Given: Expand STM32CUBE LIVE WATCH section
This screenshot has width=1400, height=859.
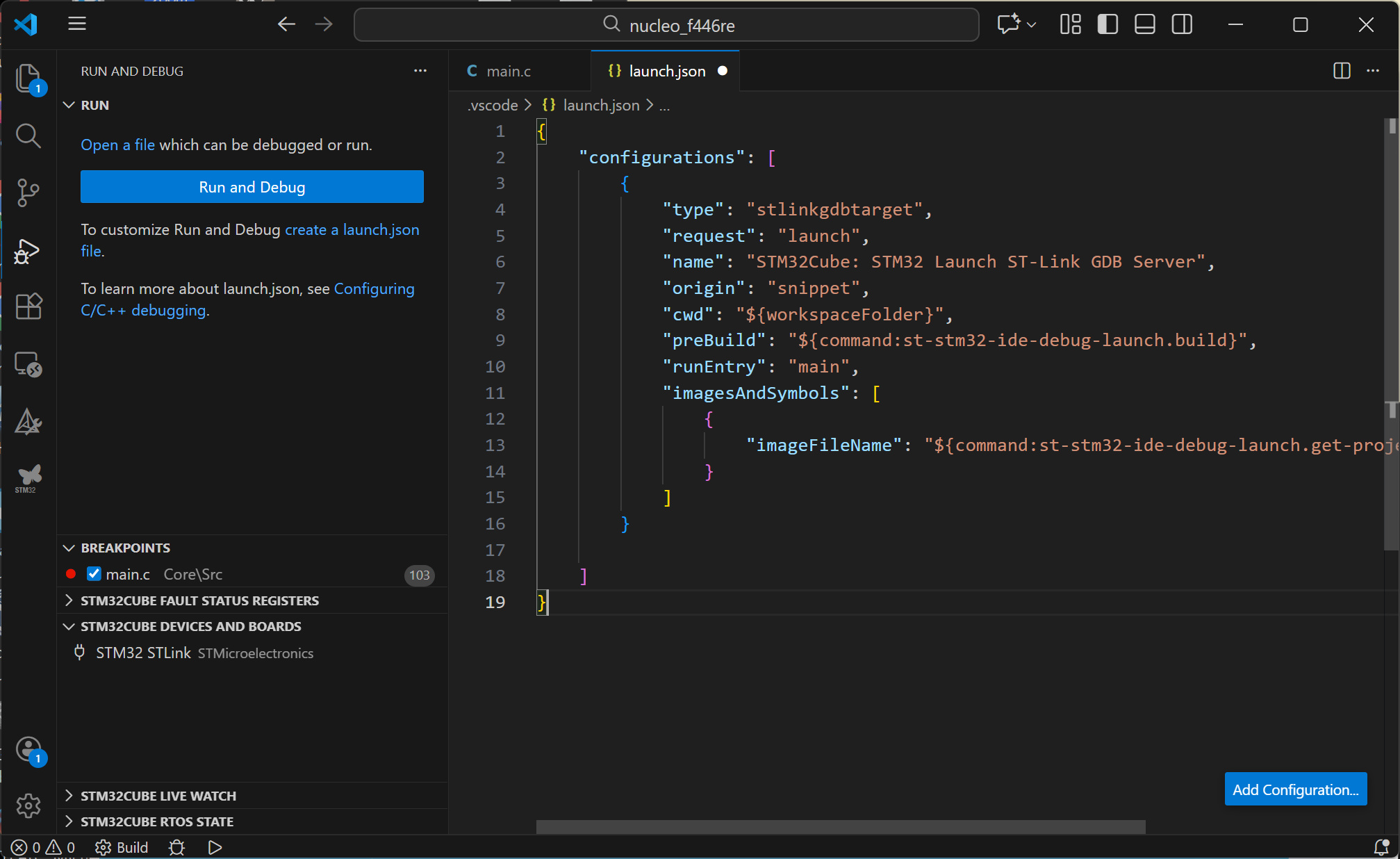Looking at the screenshot, I should (158, 796).
